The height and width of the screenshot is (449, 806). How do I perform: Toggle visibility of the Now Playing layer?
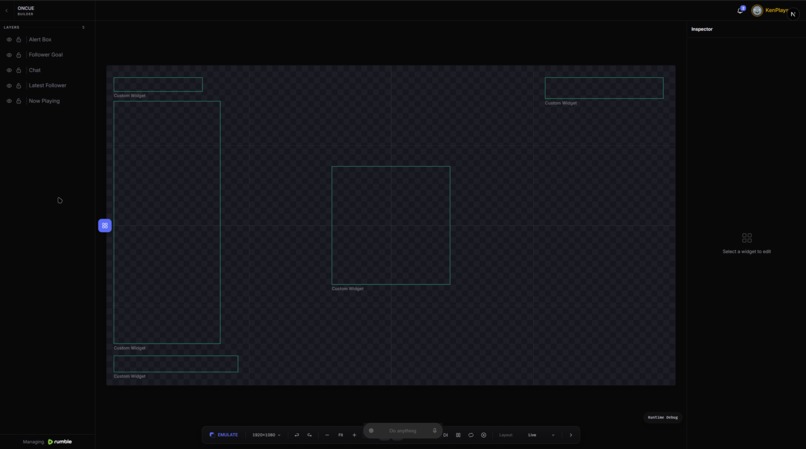coord(9,101)
